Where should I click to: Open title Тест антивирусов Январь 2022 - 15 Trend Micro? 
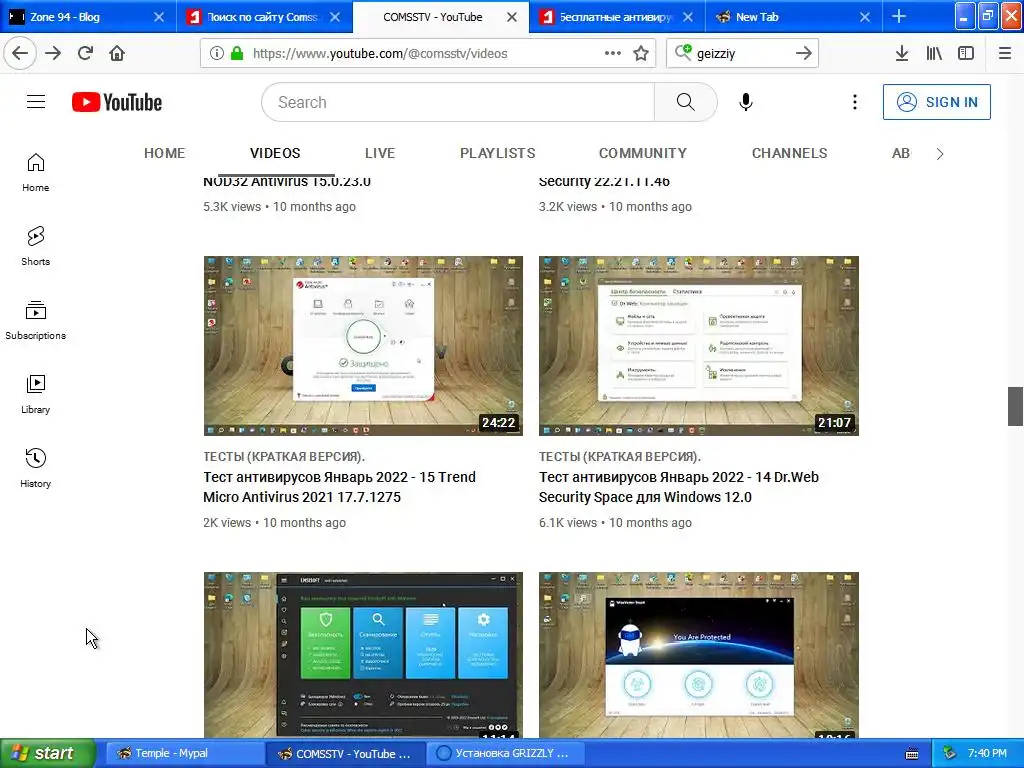pos(340,487)
